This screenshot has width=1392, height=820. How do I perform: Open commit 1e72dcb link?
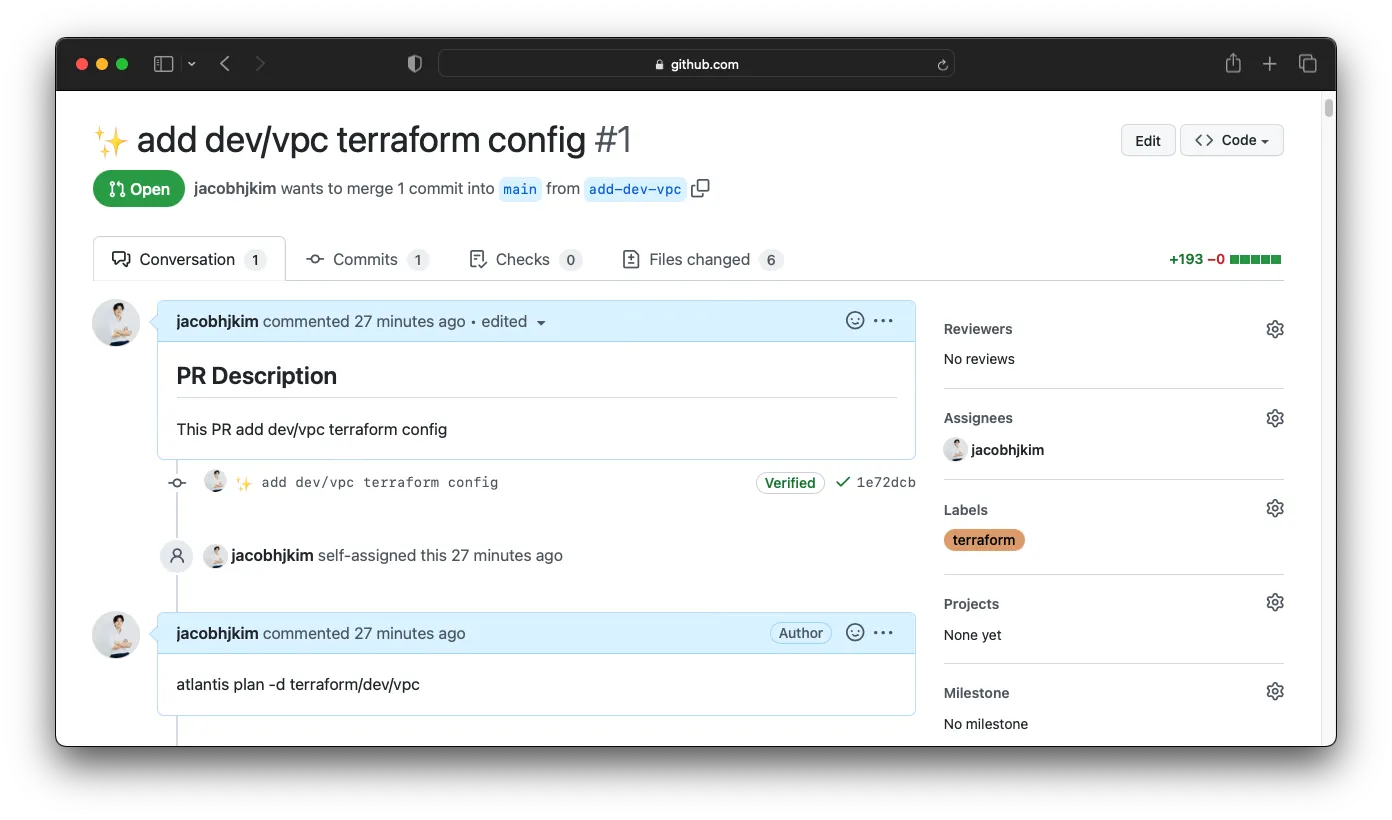coord(885,482)
